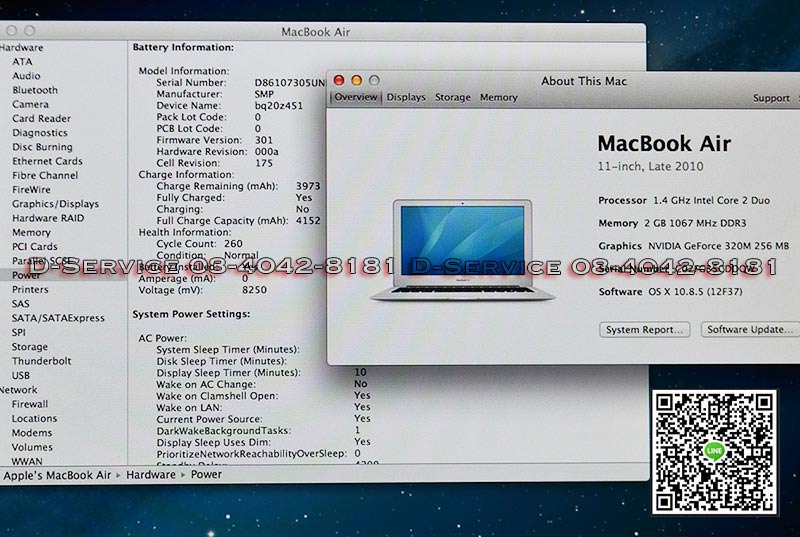Select Memory in the Hardware sidebar

pyautogui.click(x=31, y=232)
